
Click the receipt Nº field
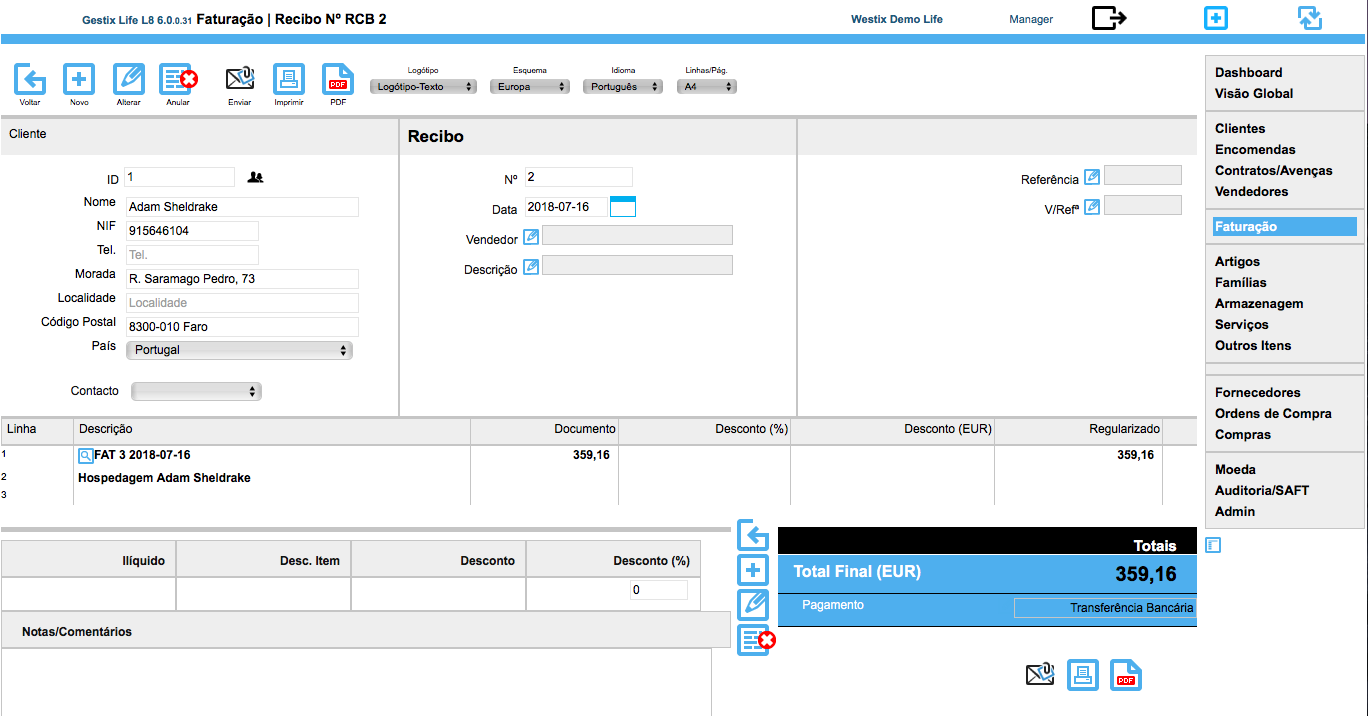point(579,177)
